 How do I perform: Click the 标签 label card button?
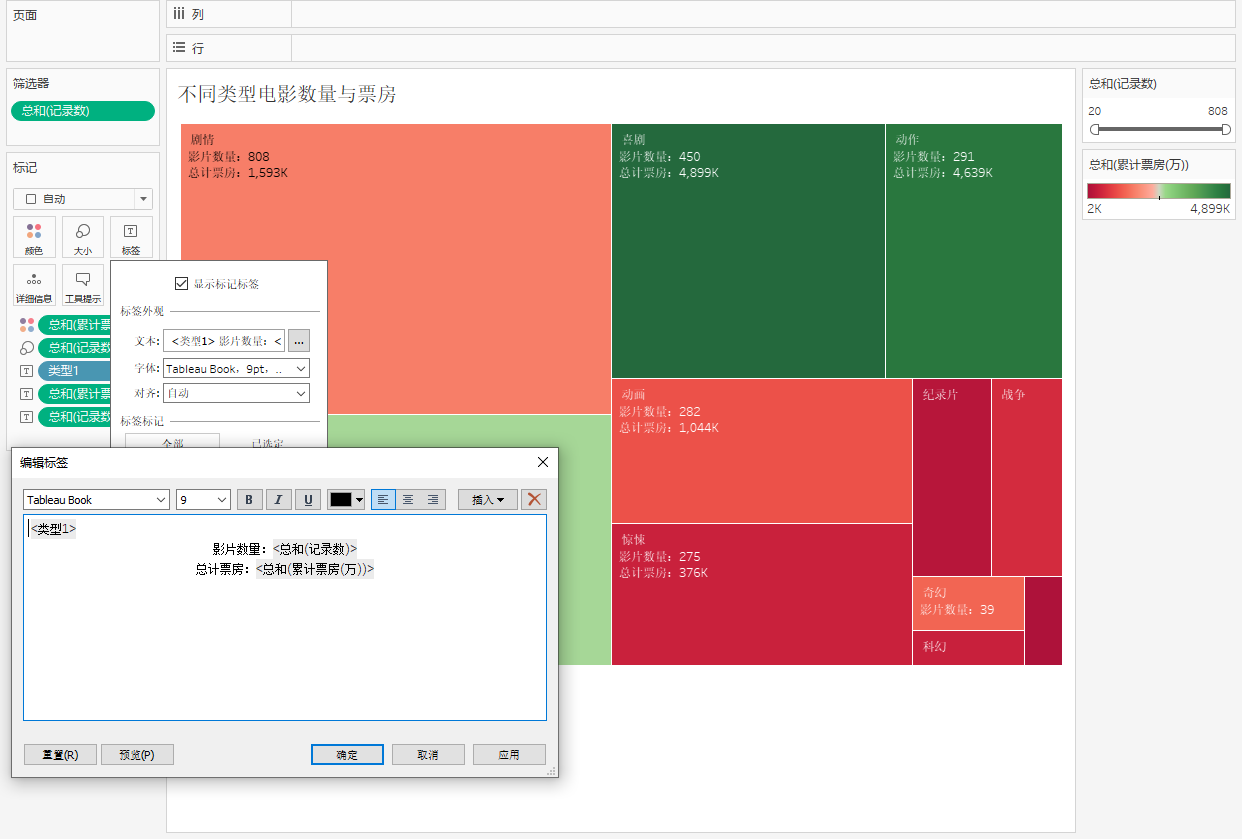click(x=131, y=237)
